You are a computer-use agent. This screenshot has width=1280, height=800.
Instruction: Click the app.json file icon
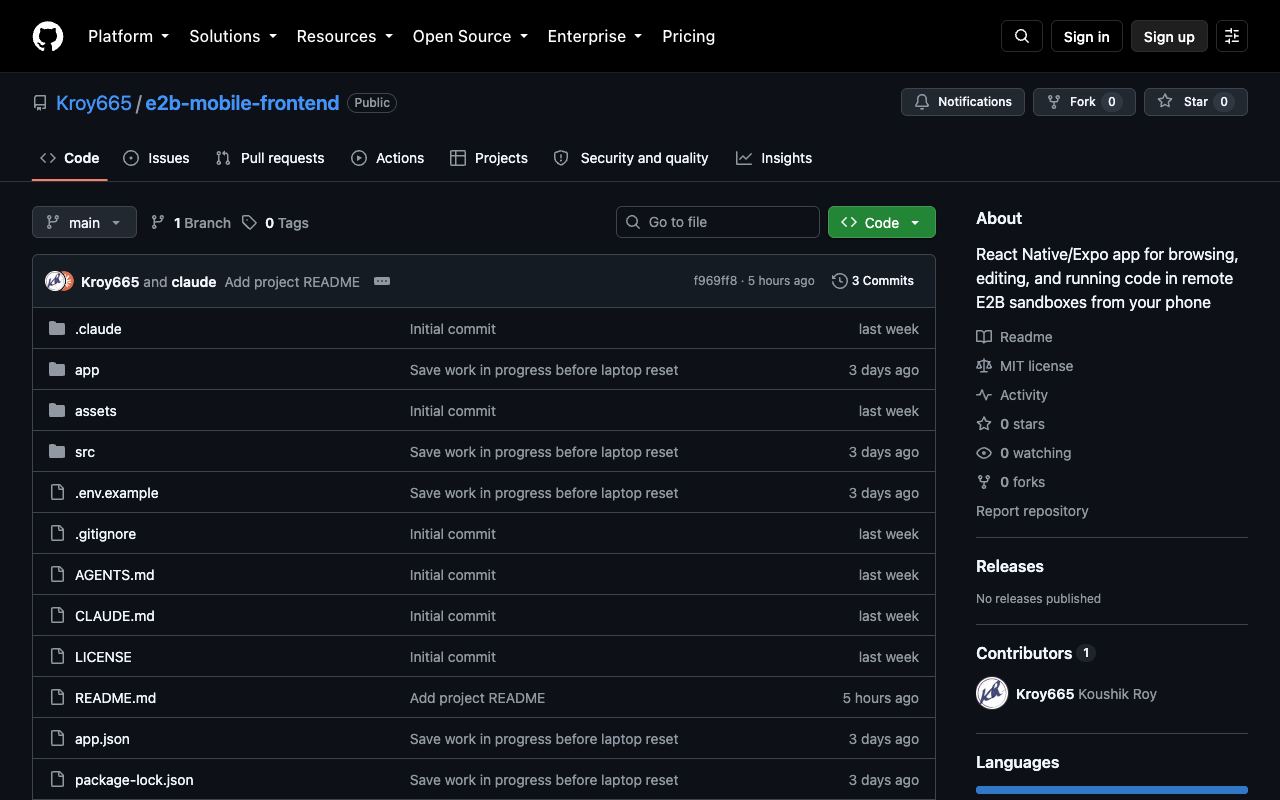pos(57,739)
